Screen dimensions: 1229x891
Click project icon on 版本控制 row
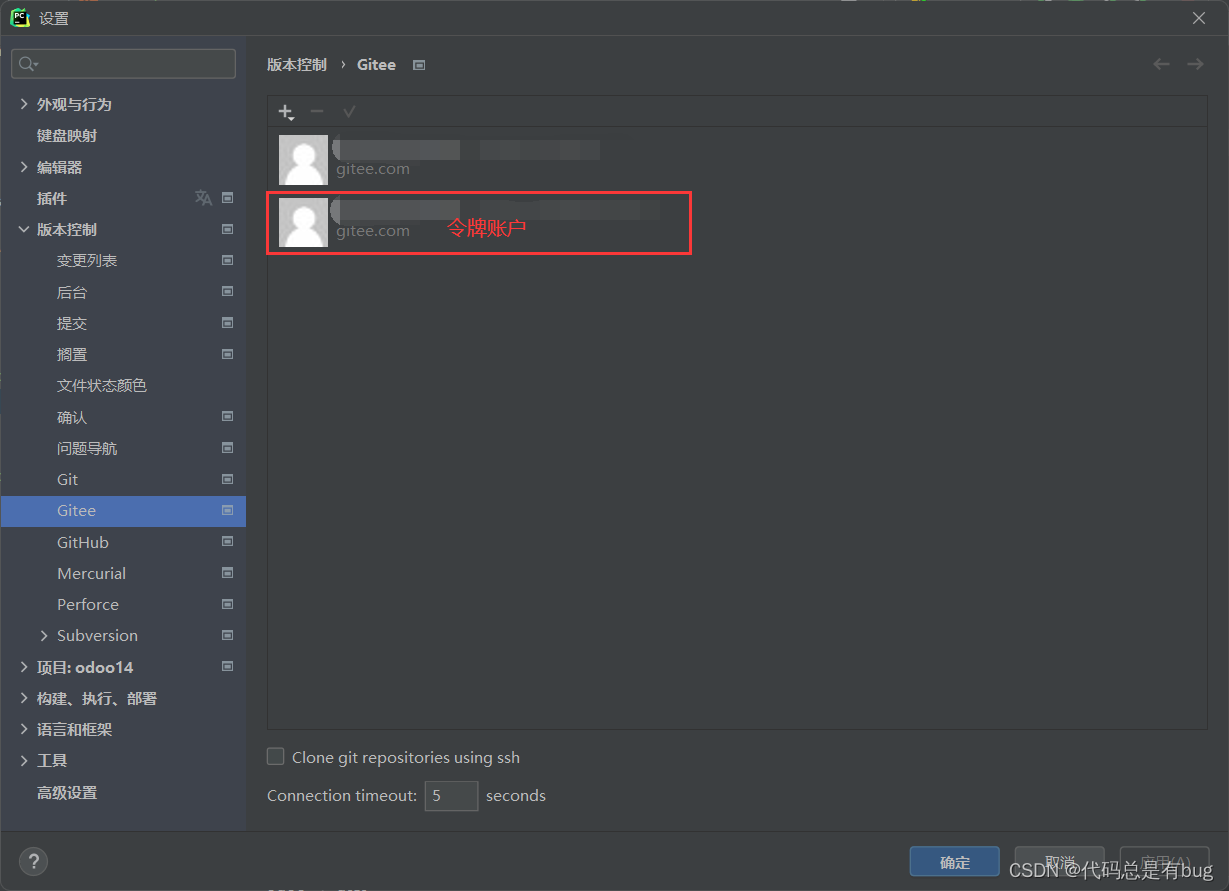(228, 229)
